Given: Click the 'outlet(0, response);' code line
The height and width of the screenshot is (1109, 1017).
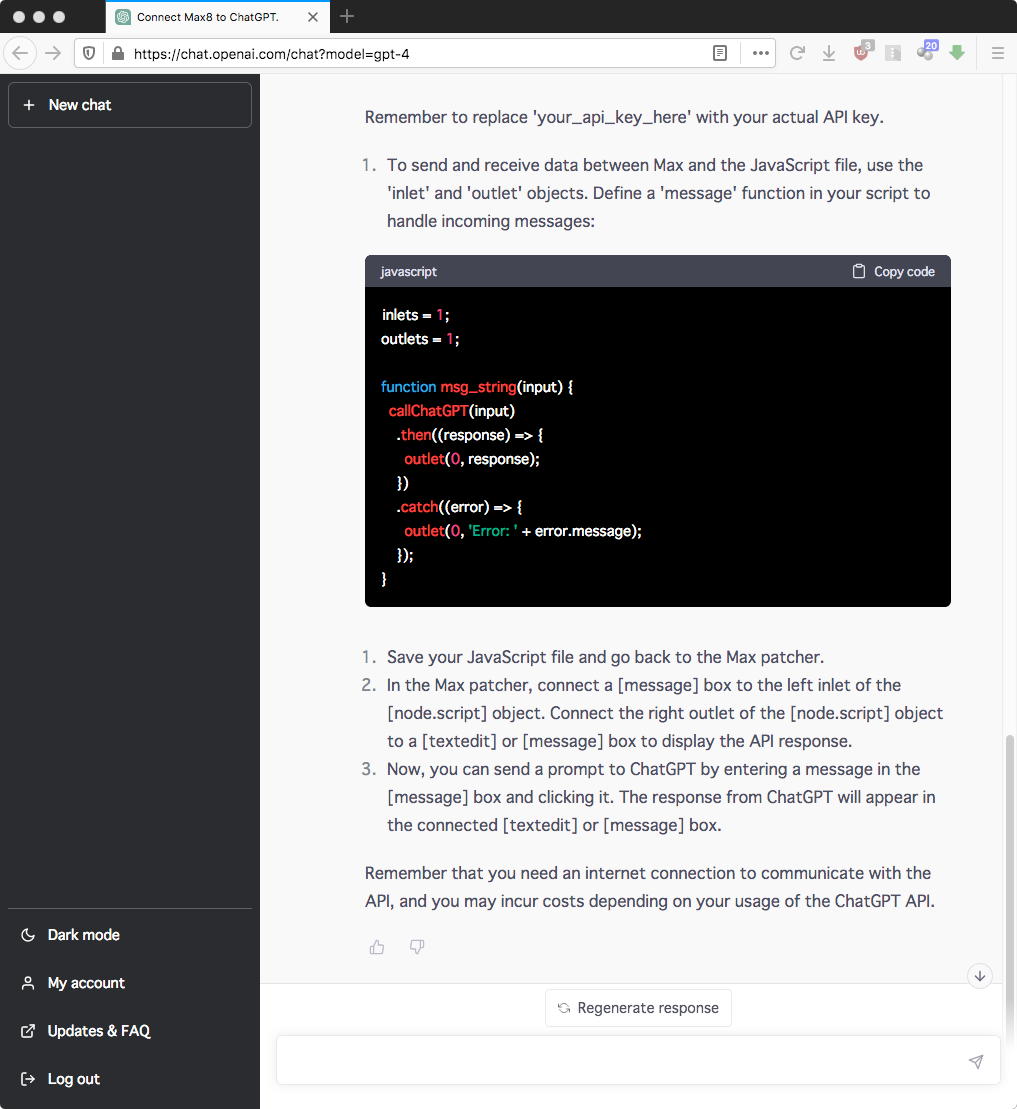Looking at the screenshot, I should click(x=472, y=459).
